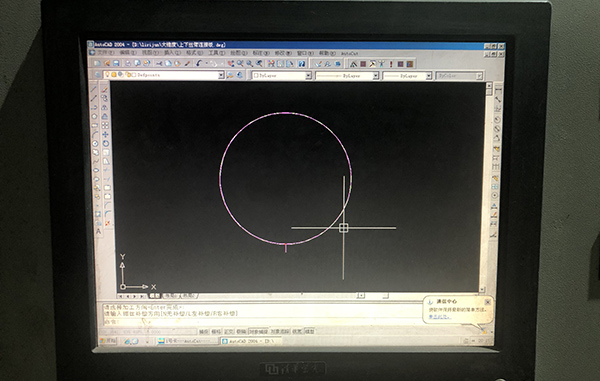Click the Save icon in standard toolbar

116,63
